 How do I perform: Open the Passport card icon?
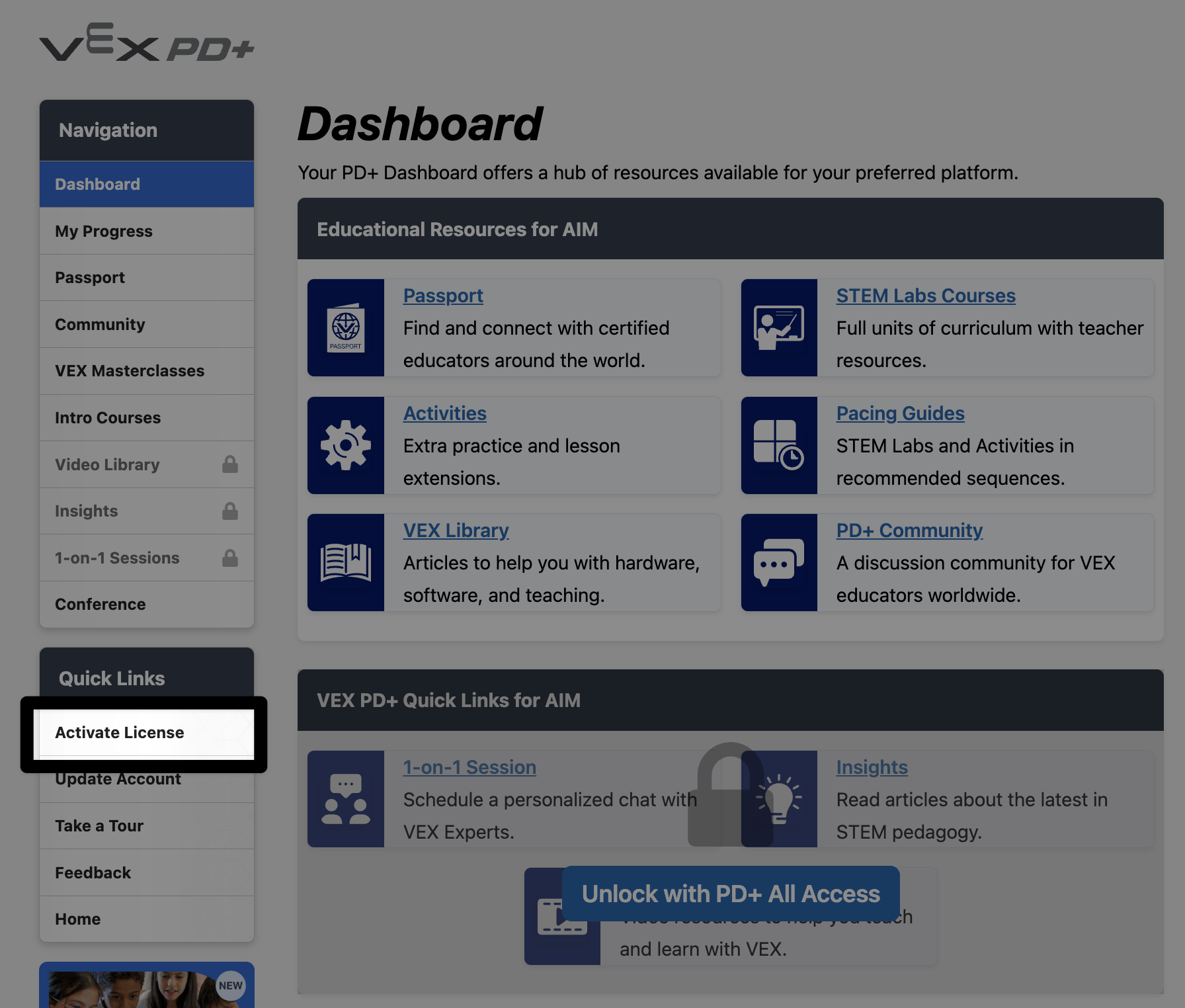tap(346, 327)
